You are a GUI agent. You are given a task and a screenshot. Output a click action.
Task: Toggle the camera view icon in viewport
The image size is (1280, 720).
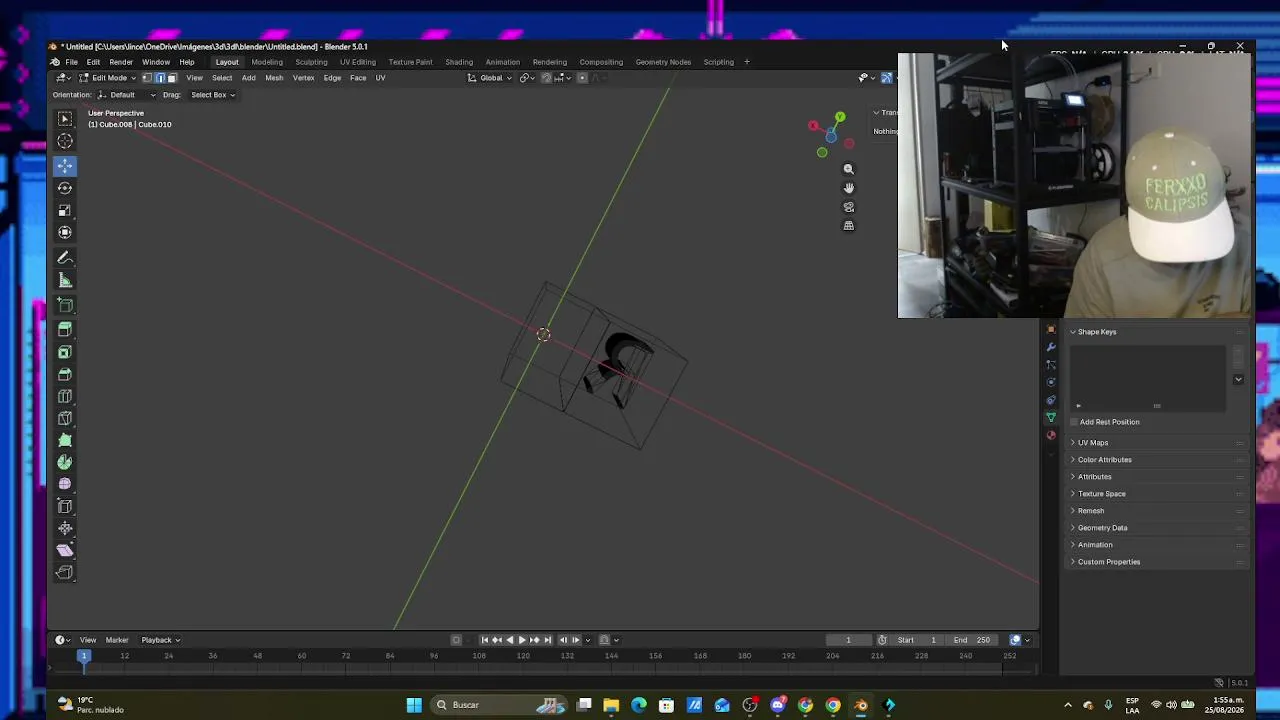849,207
